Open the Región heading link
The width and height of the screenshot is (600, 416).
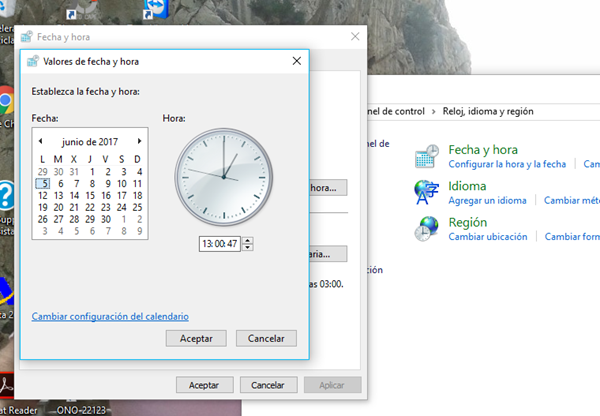pyautogui.click(x=468, y=222)
